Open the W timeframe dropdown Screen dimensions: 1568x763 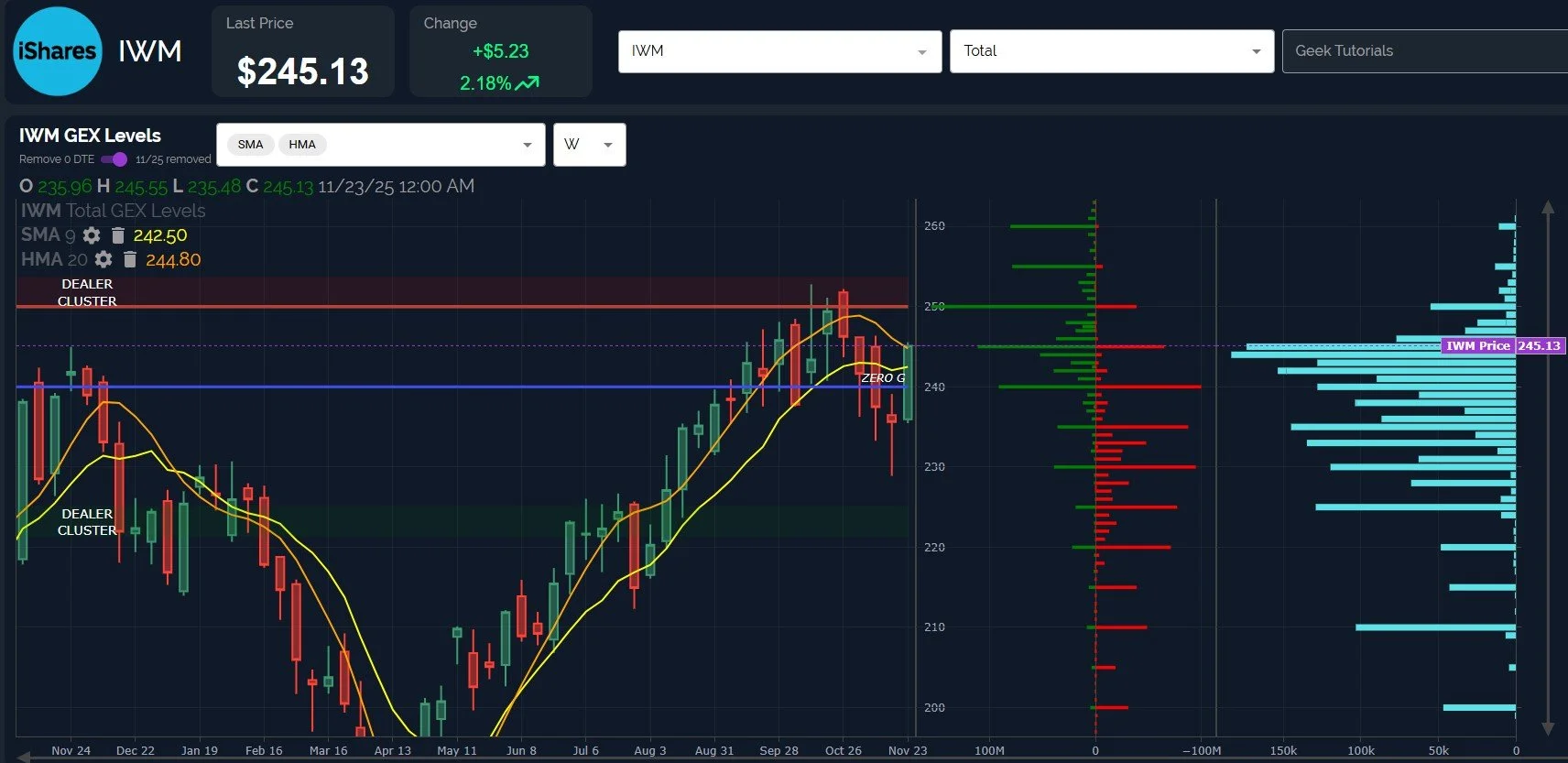point(589,145)
